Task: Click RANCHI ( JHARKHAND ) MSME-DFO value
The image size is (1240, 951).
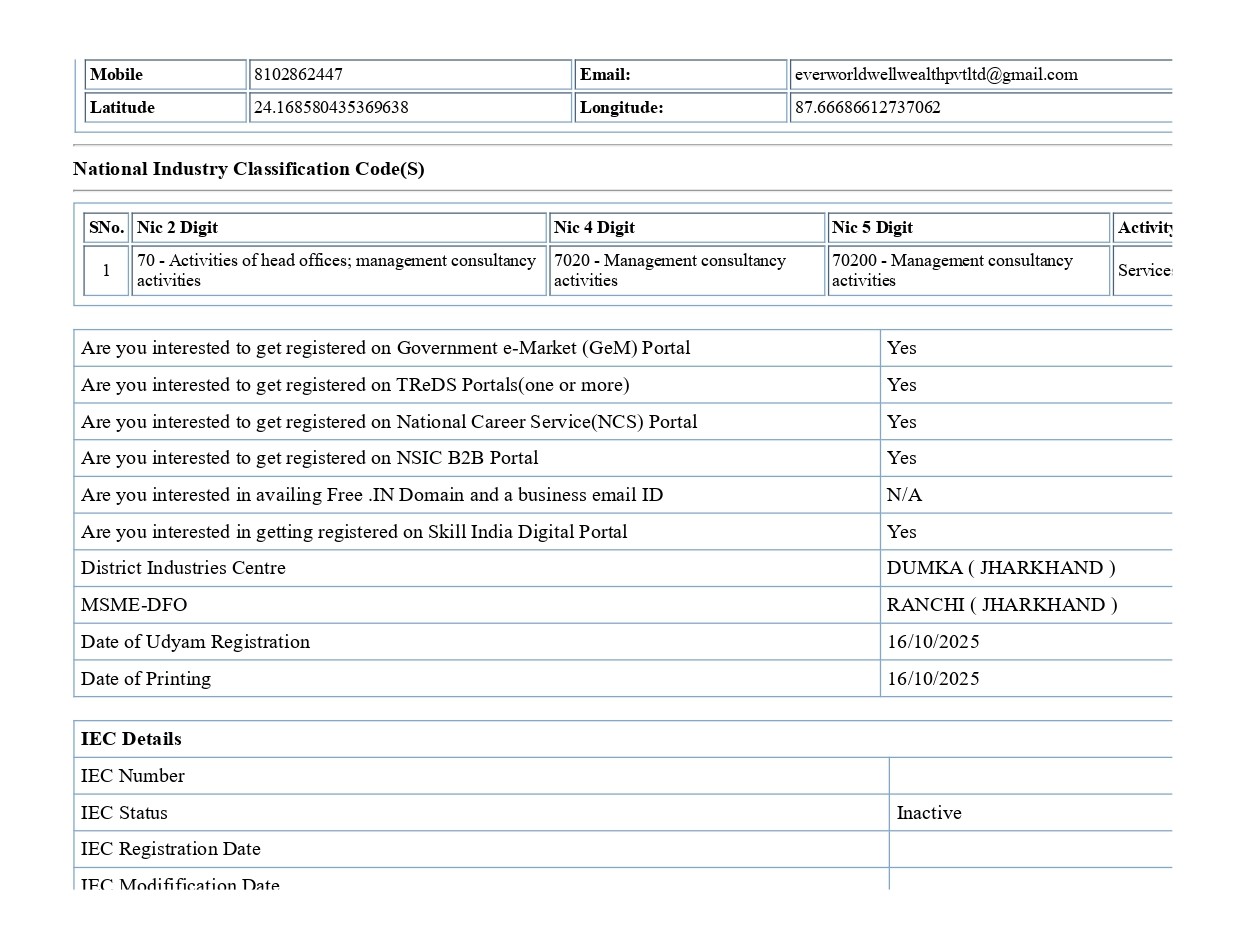Action: pyautogui.click(x=1001, y=605)
